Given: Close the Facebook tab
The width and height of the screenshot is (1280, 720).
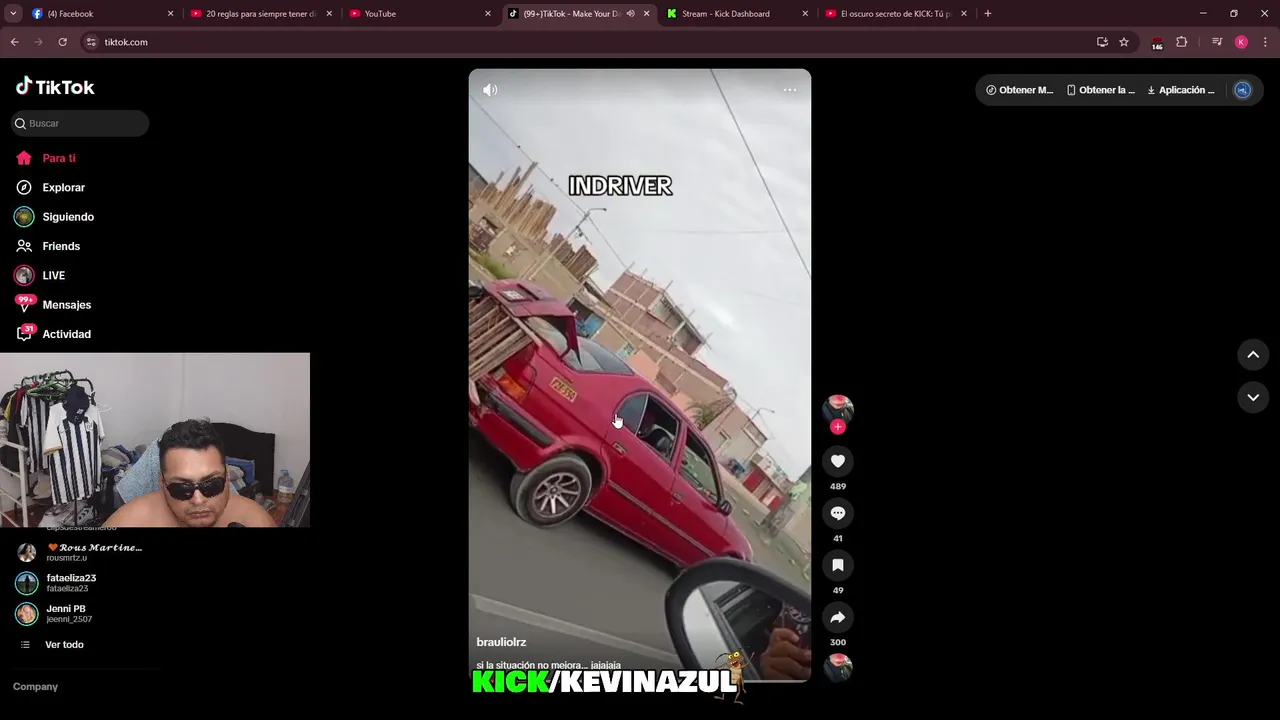Looking at the screenshot, I should (x=170, y=14).
